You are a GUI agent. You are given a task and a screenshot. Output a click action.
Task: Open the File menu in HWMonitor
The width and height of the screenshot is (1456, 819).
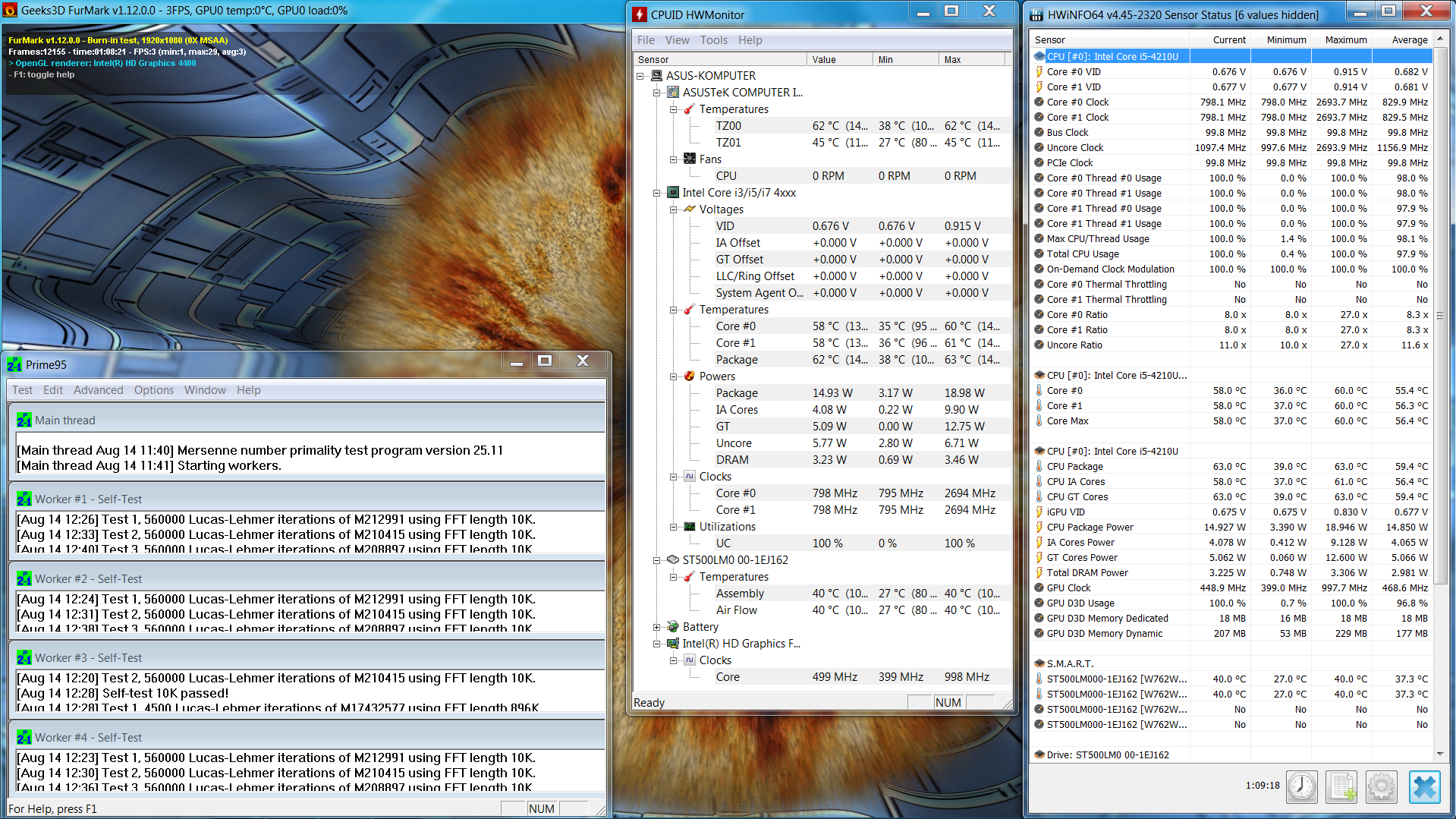[646, 40]
